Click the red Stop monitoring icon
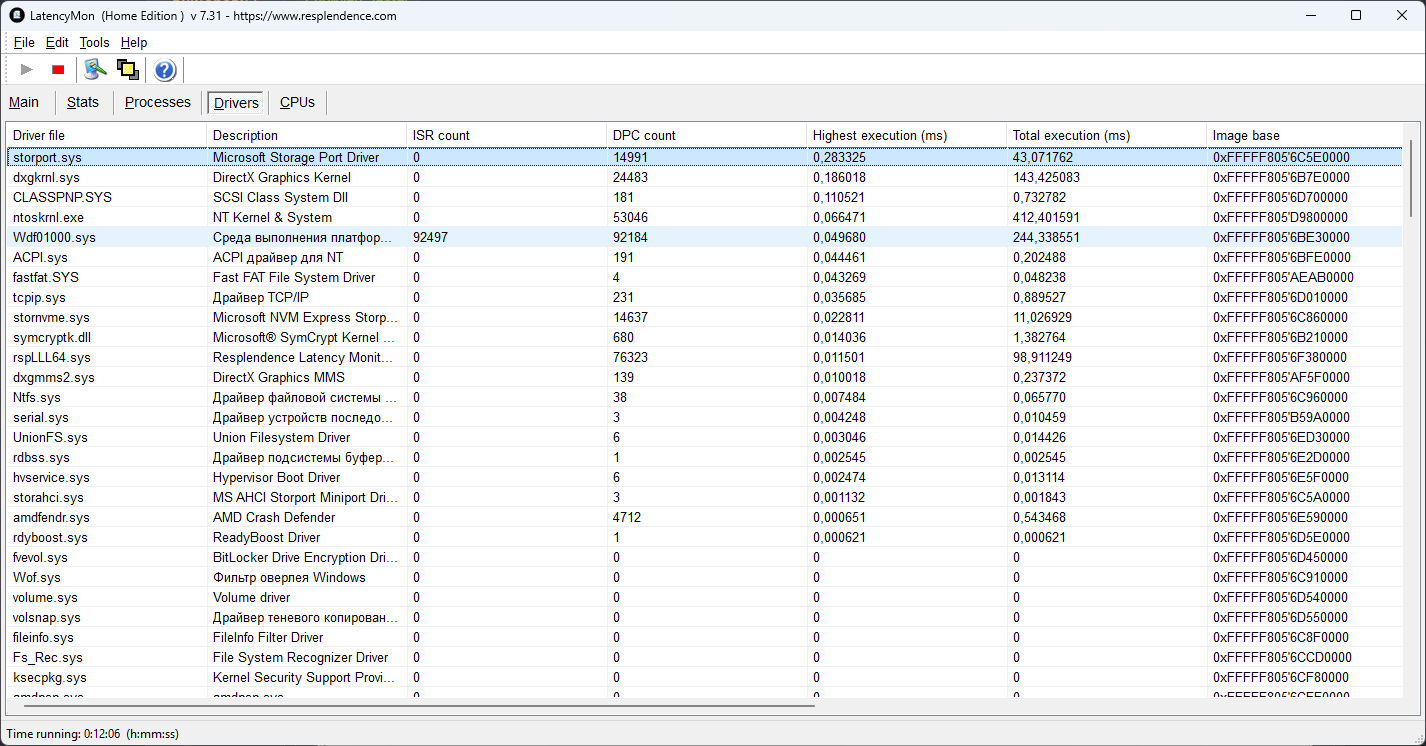This screenshot has width=1426, height=746. (58, 69)
